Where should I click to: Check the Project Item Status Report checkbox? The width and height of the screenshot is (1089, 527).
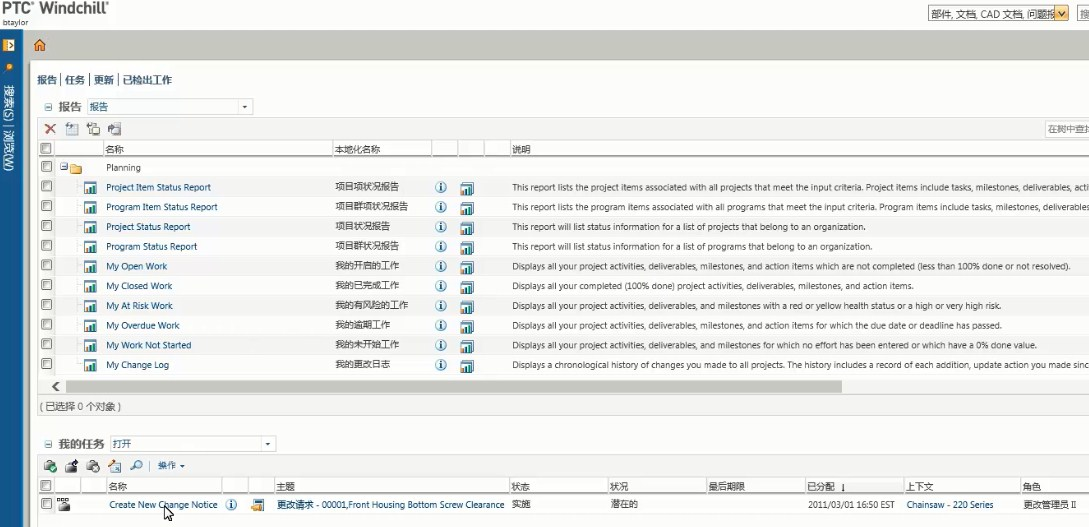pyautogui.click(x=46, y=186)
